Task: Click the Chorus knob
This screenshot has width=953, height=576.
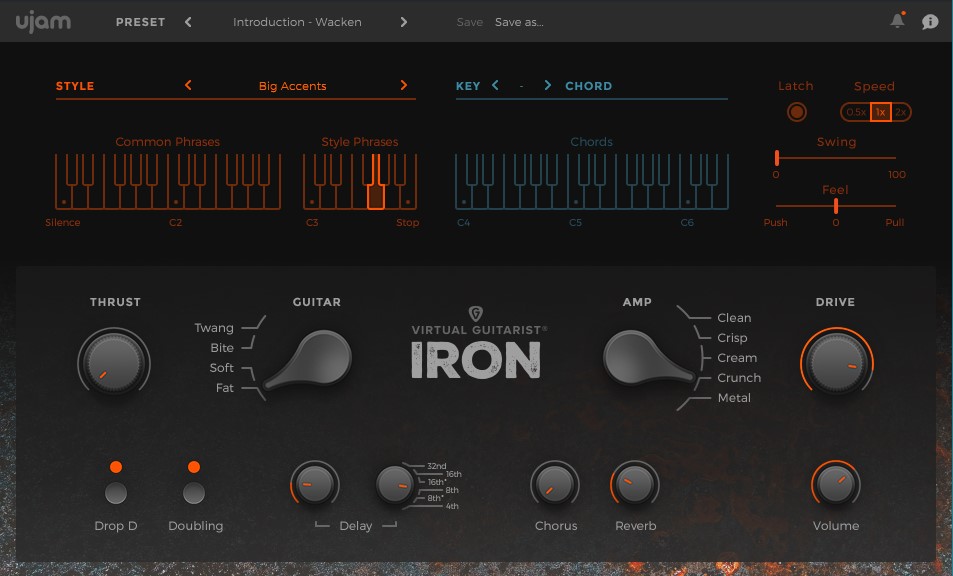Action: click(555, 485)
